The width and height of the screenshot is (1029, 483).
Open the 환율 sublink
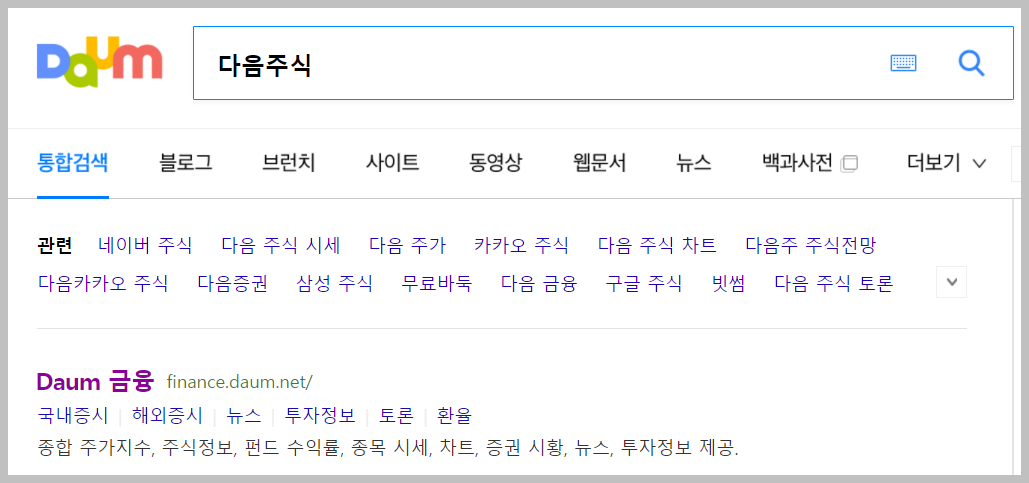pyautogui.click(x=454, y=415)
